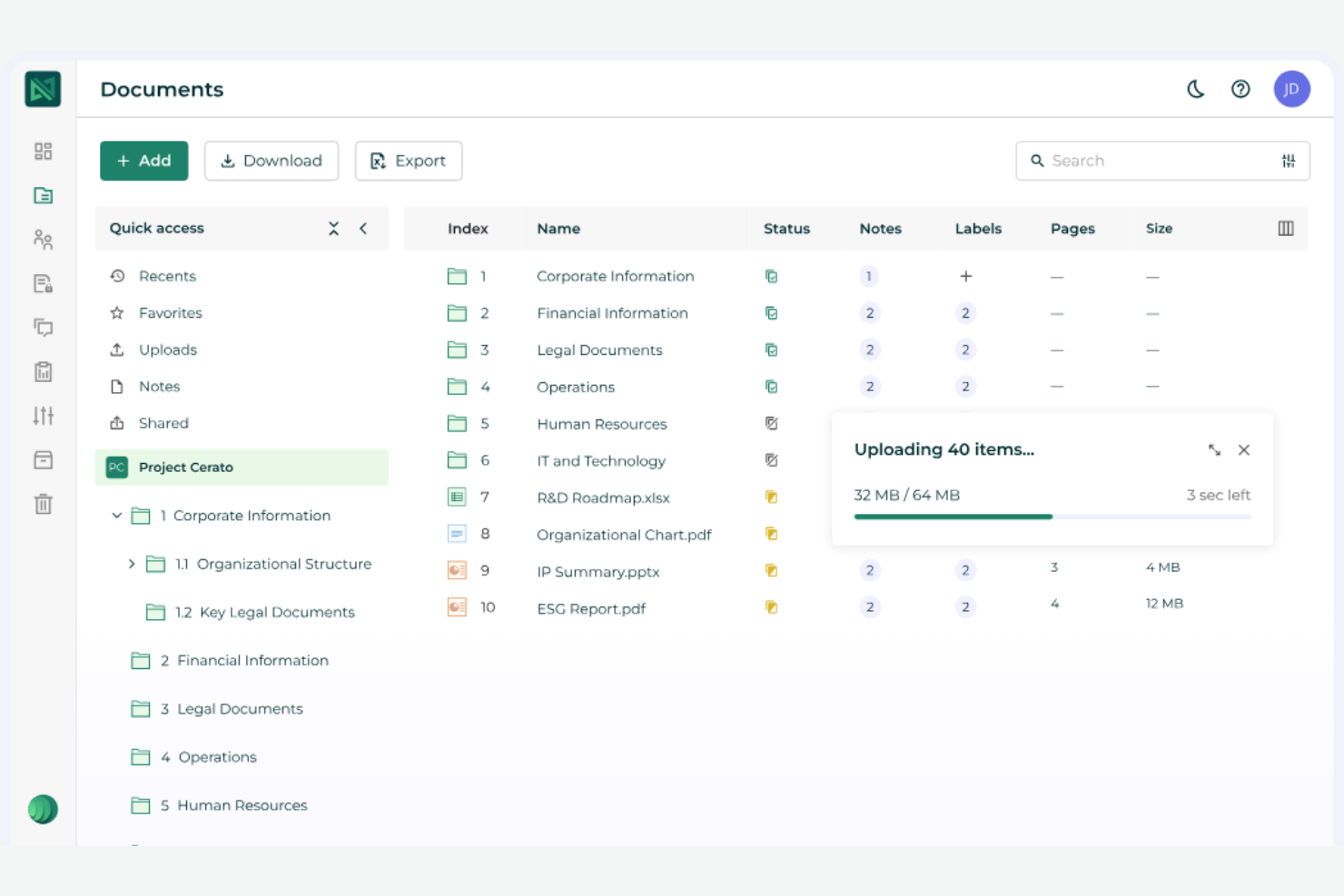This screenshot has height=896, width=1344.
Task: Click the Export button
Action: click(409, 161)
